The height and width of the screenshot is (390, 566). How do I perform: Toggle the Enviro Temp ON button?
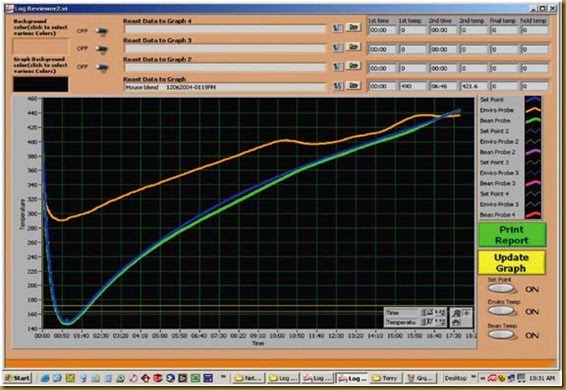(x=501, y=311)
